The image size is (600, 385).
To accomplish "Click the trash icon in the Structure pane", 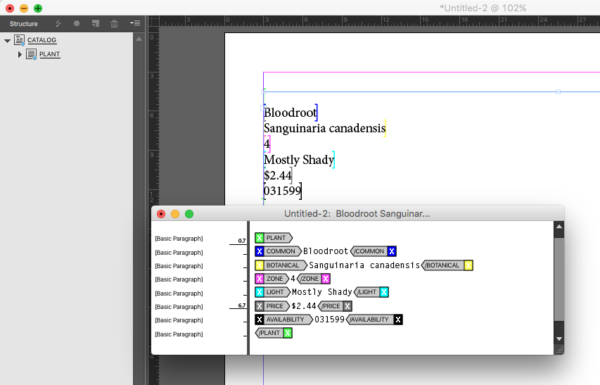I will 114,24.
